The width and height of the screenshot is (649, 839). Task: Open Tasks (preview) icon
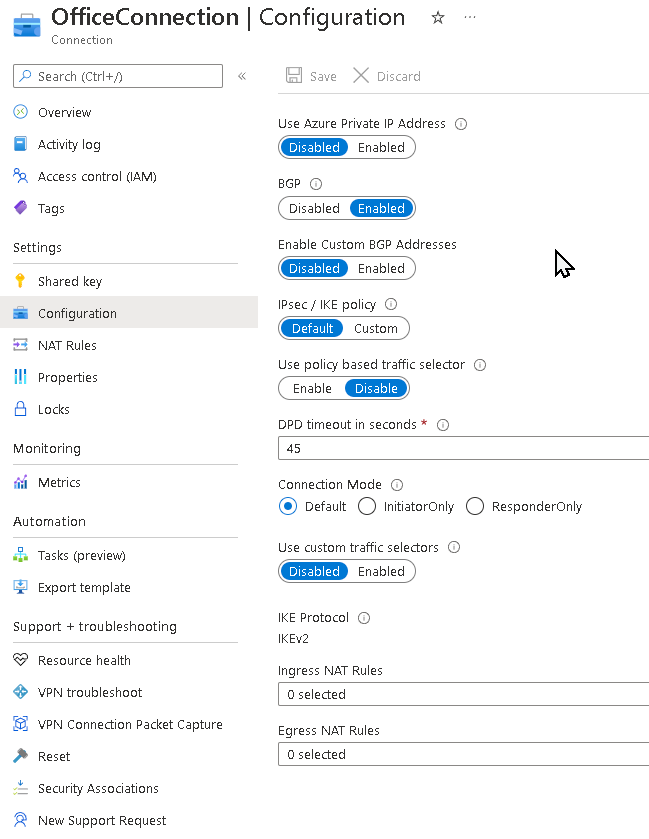(x=20, y=555)
